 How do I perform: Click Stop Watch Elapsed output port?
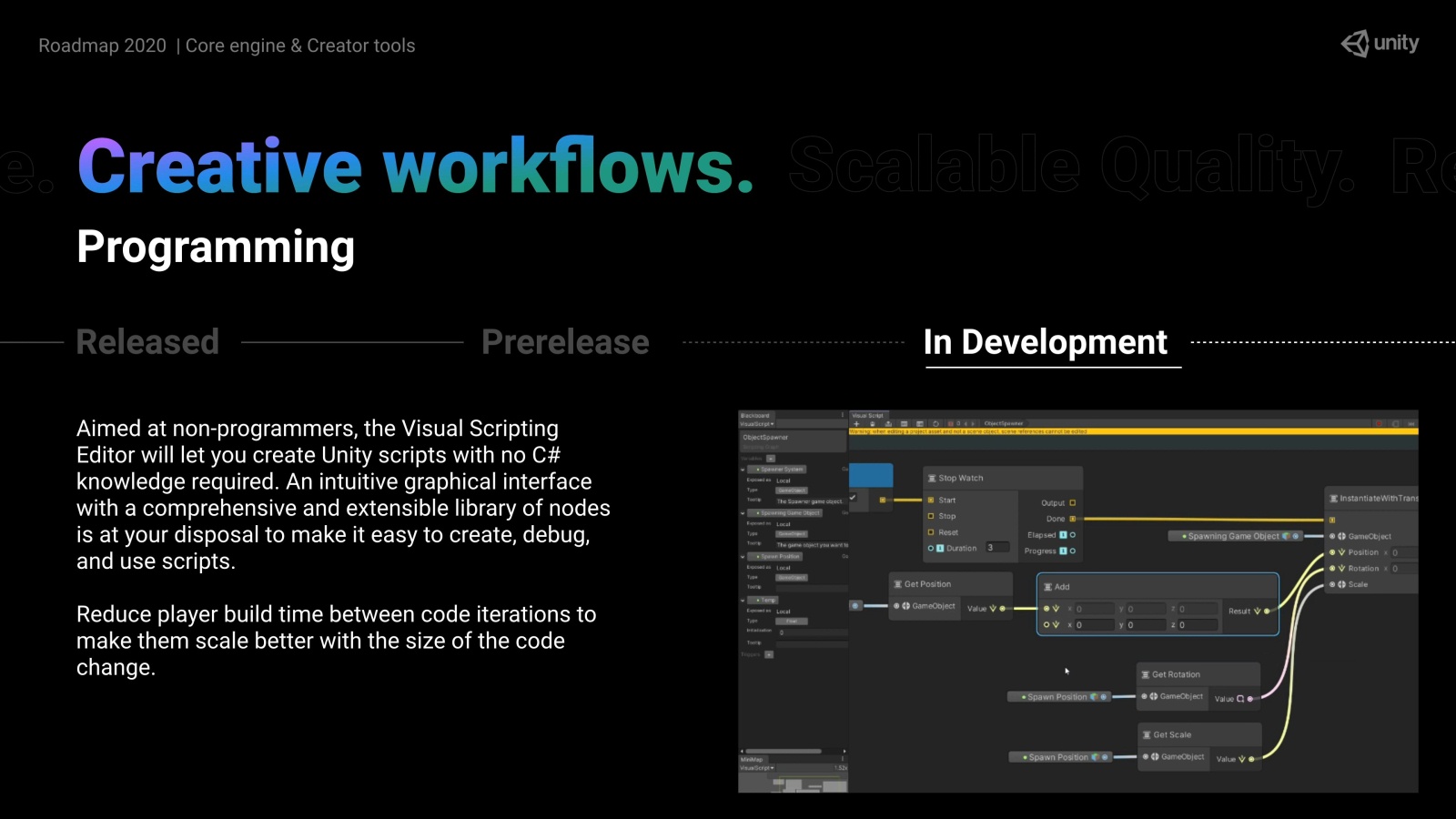1073,535
